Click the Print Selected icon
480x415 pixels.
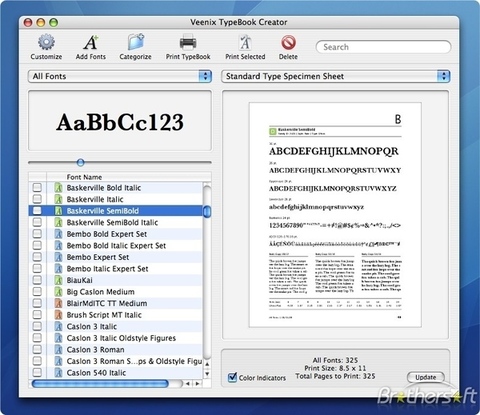[x=245, y=42]
